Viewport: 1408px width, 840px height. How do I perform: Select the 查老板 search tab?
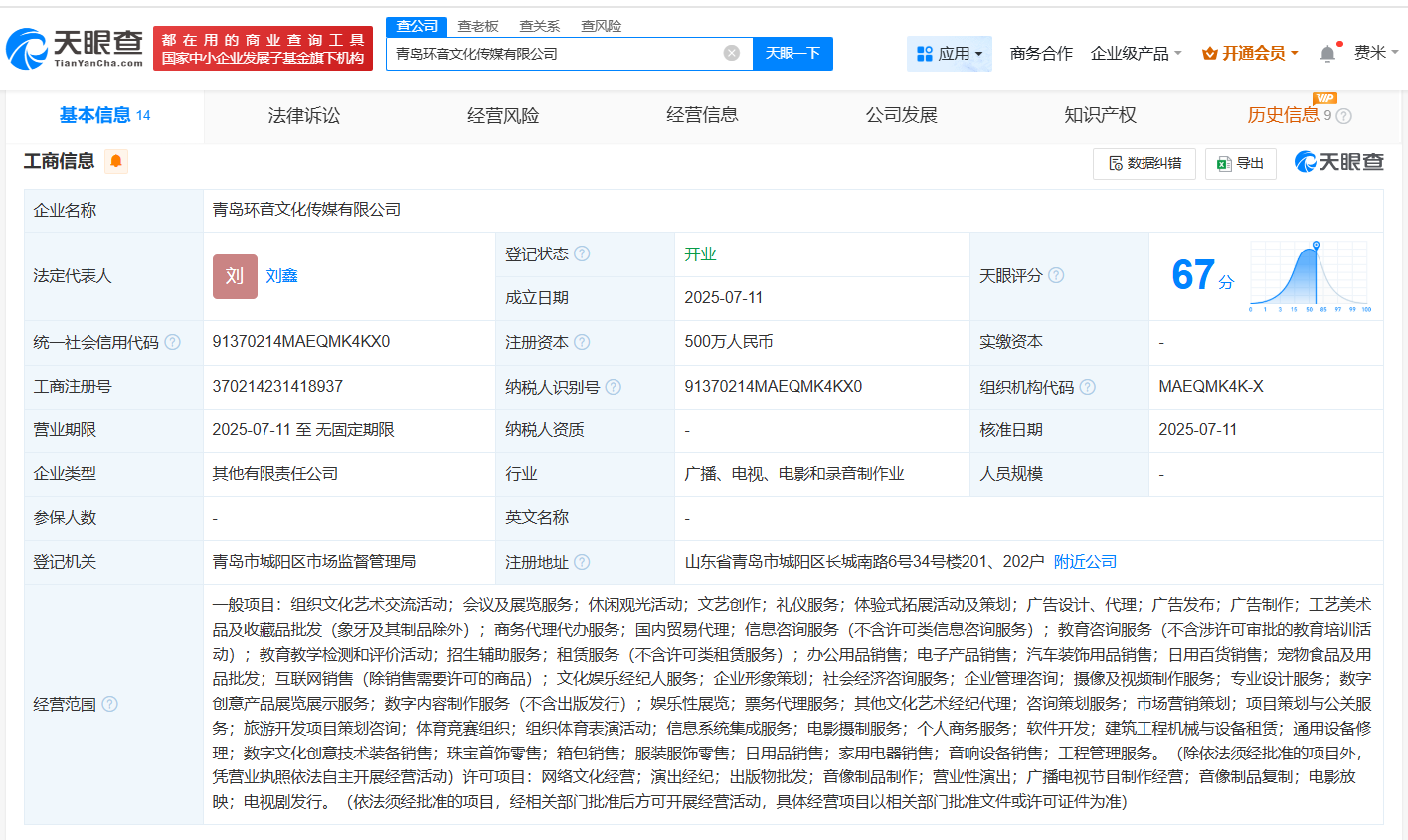[x=478, y=26]
